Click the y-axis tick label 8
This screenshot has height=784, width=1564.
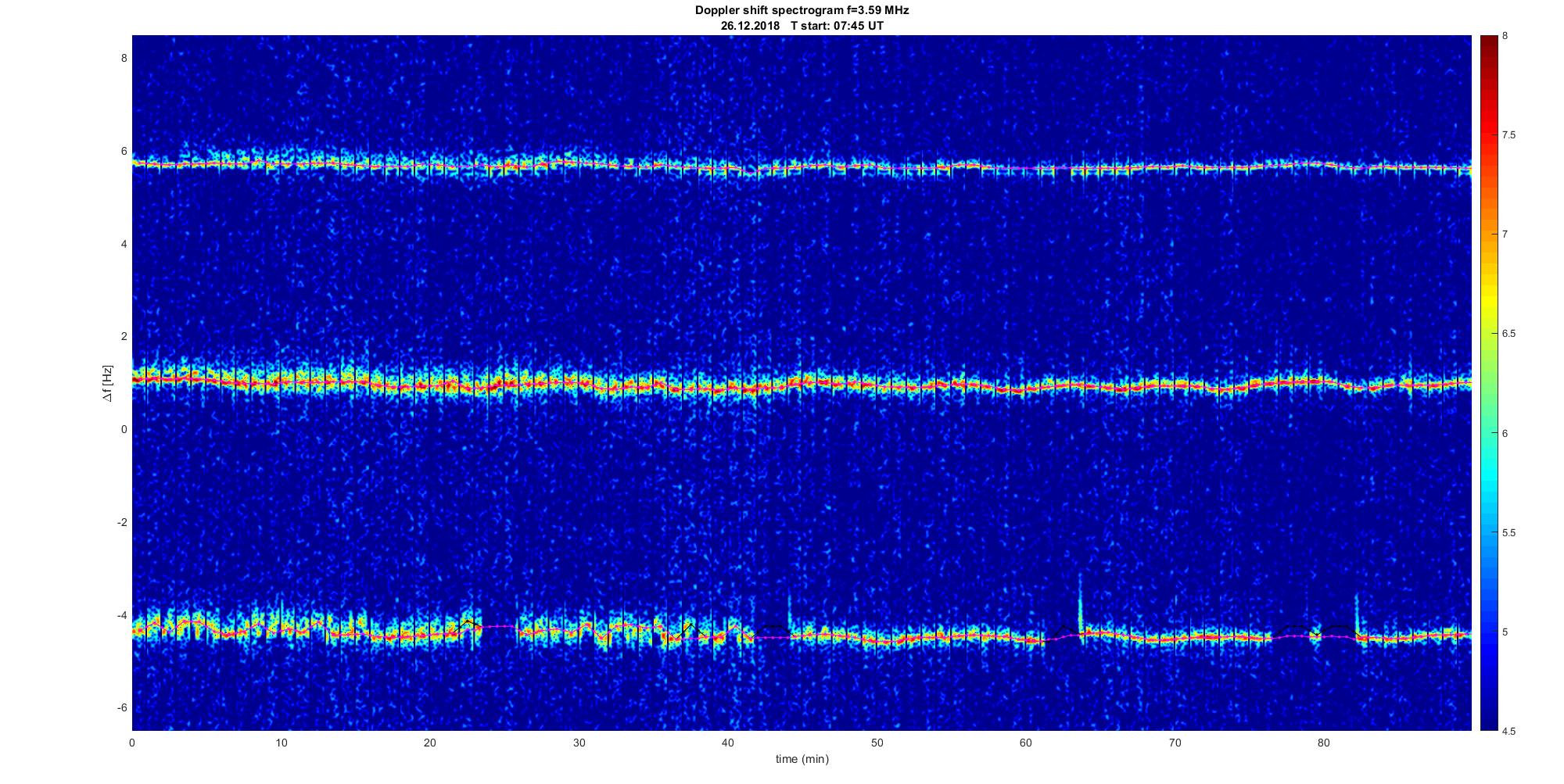click(x=124, y=58)
